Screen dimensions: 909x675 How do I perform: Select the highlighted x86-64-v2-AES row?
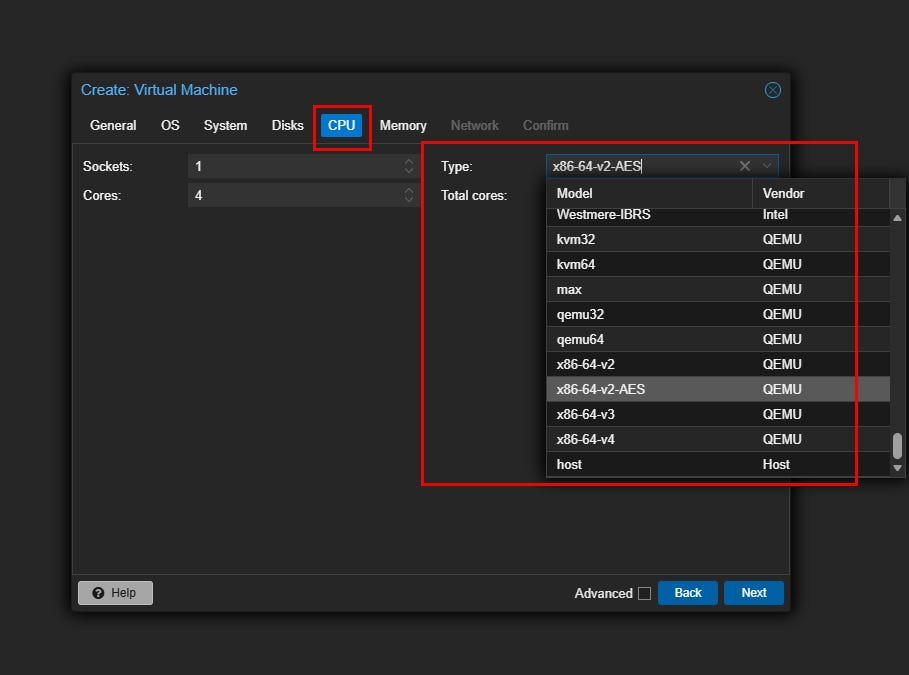pos(718,389)
